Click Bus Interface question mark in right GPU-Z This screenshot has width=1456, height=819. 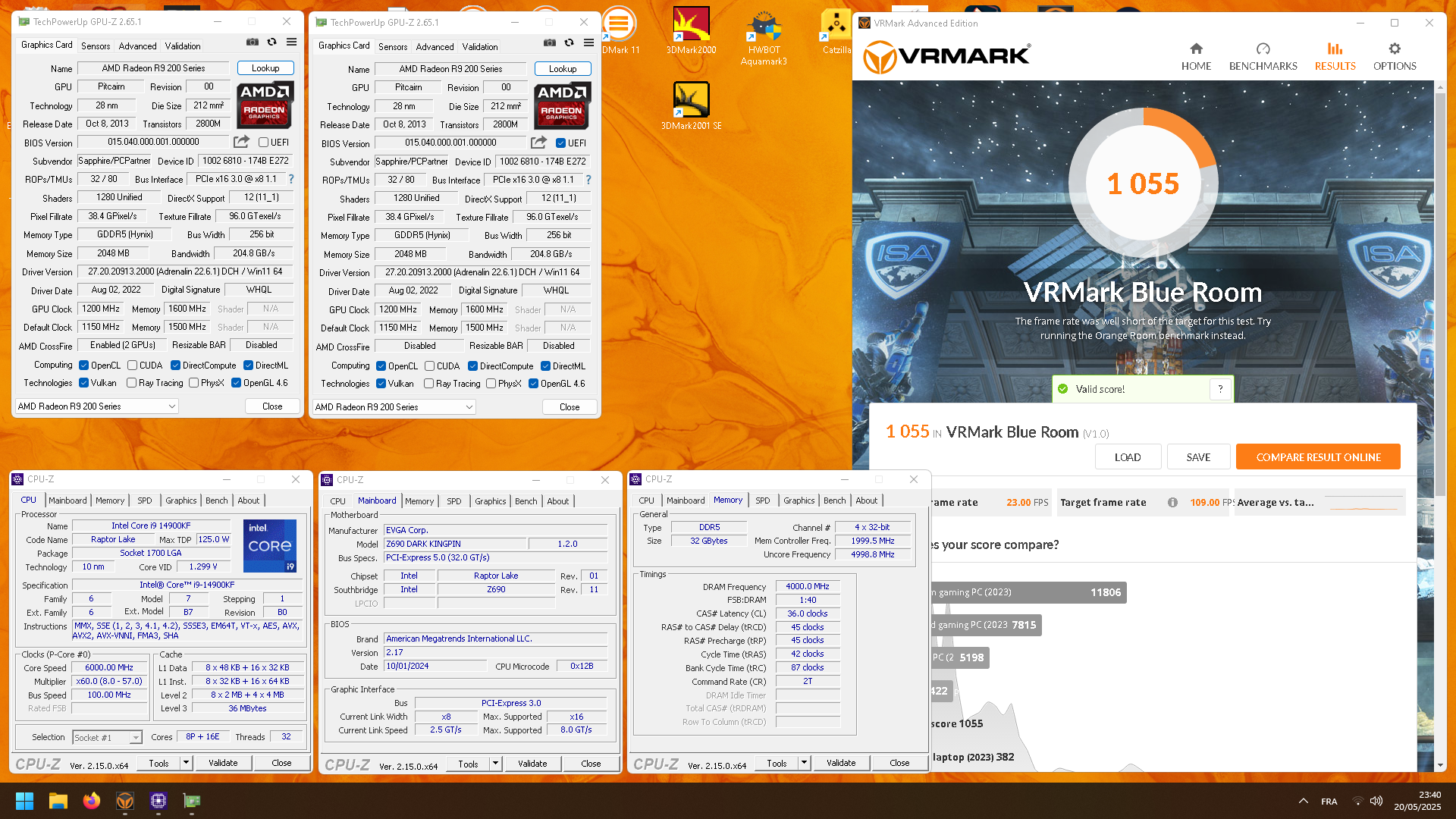coord(588,180)
